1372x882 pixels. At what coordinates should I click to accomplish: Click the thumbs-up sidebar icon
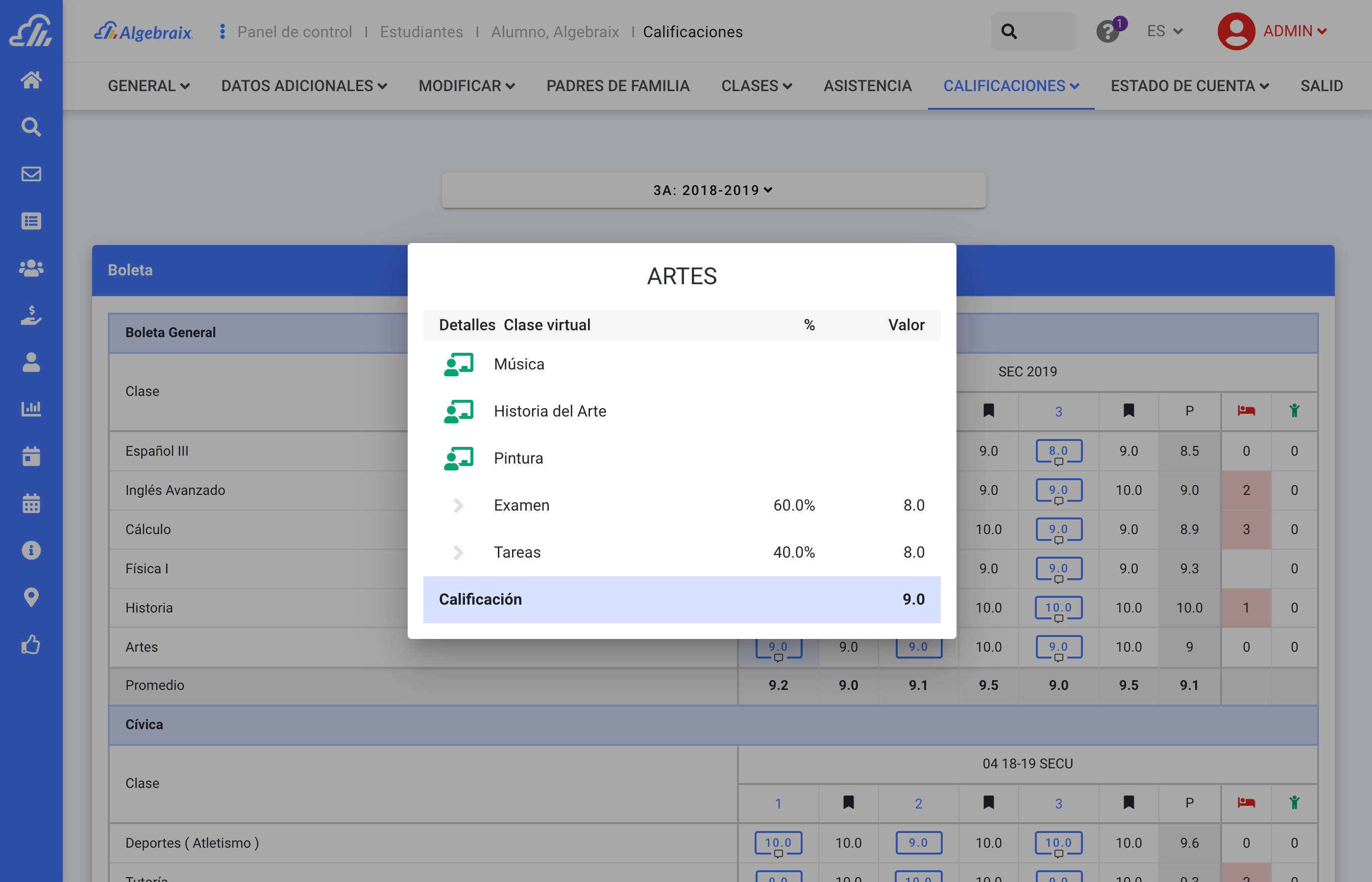point(31,645)
